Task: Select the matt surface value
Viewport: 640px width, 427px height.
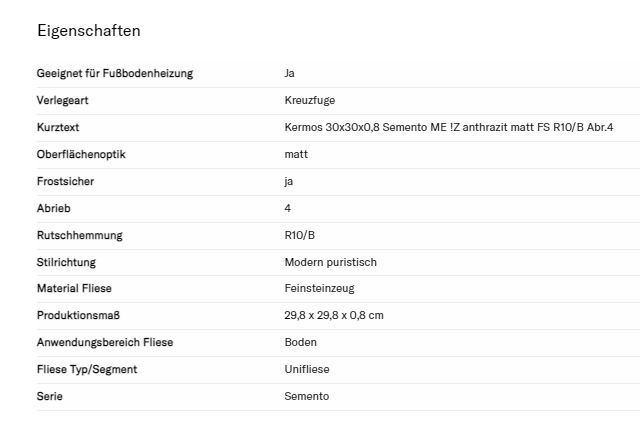Action: coord(296,154)
